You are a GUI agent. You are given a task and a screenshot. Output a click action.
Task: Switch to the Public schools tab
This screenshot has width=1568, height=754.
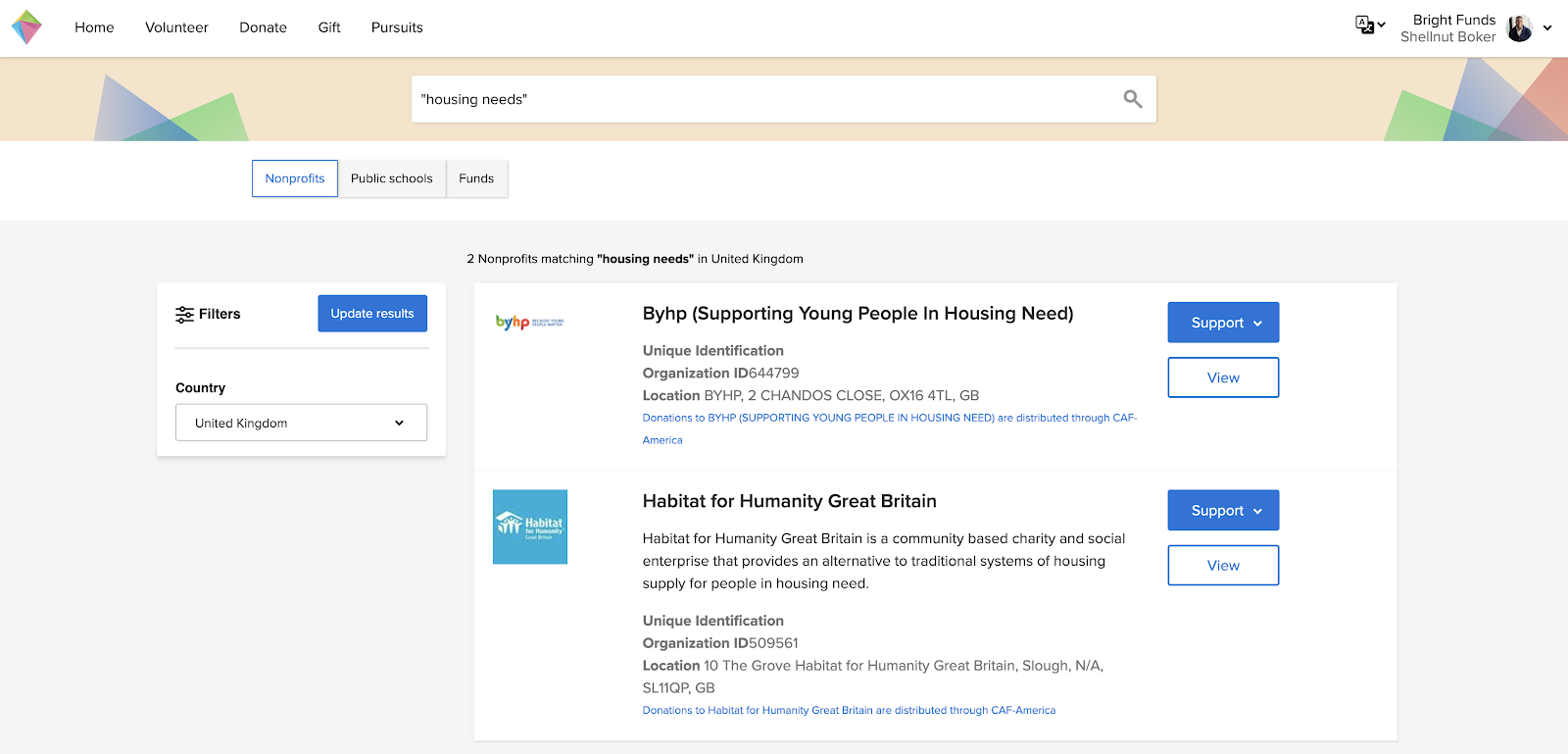point(391,178)
